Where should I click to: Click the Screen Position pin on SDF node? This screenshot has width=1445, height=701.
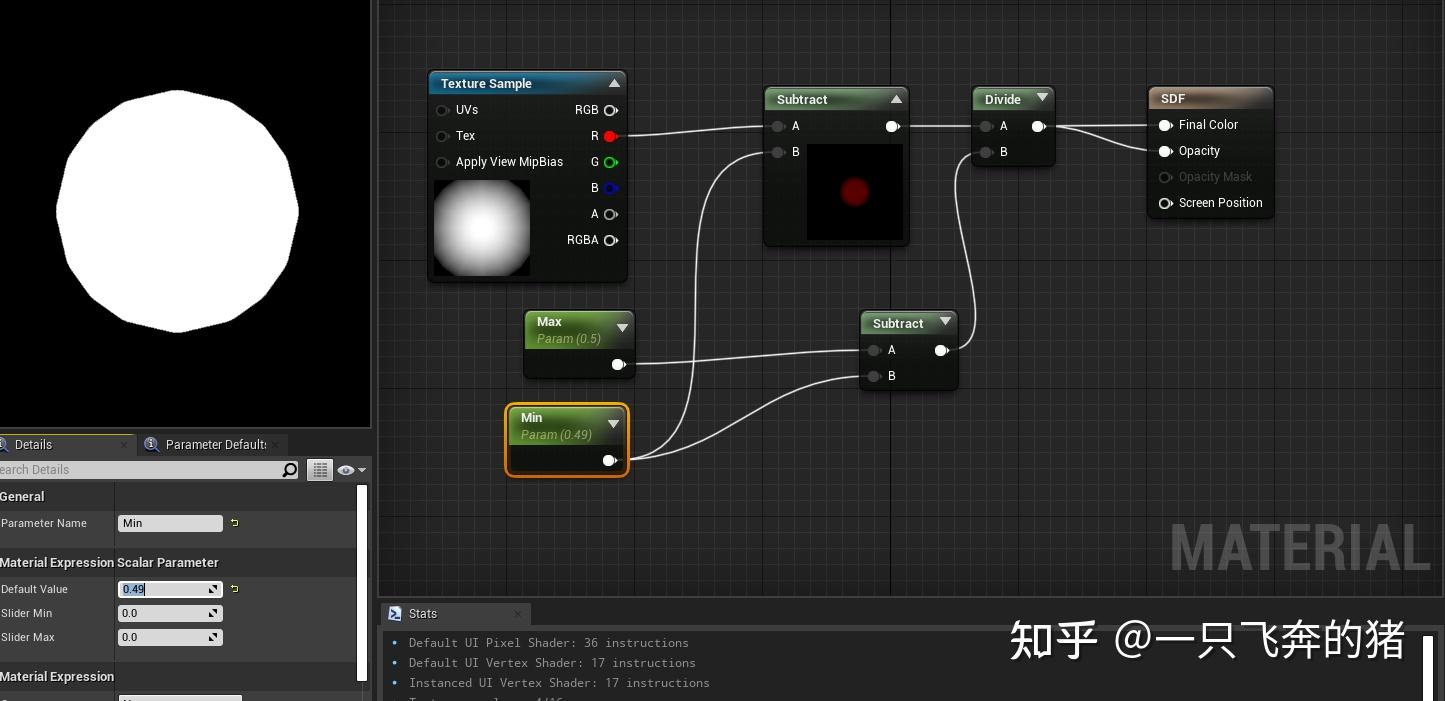click(1165, 202)
